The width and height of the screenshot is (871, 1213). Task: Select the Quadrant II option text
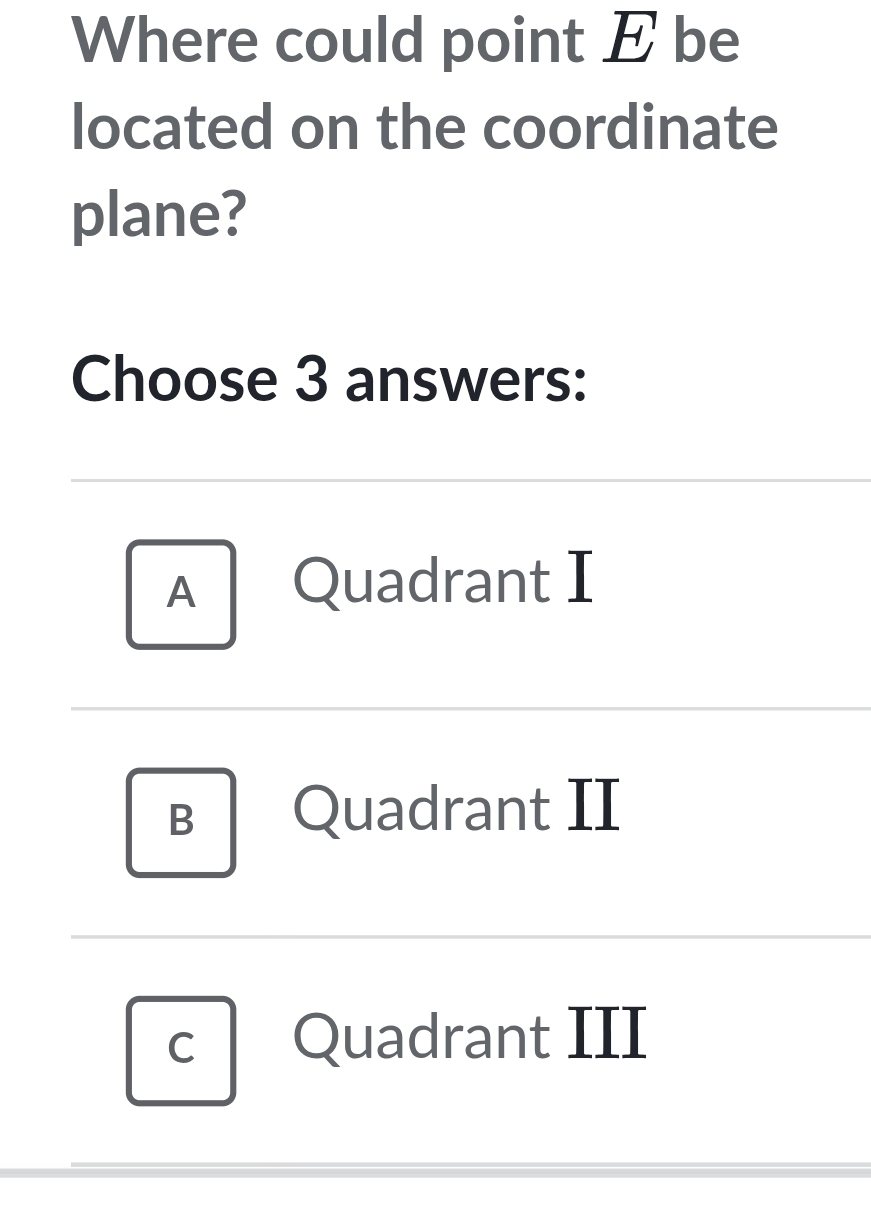[x=456, y=809]
